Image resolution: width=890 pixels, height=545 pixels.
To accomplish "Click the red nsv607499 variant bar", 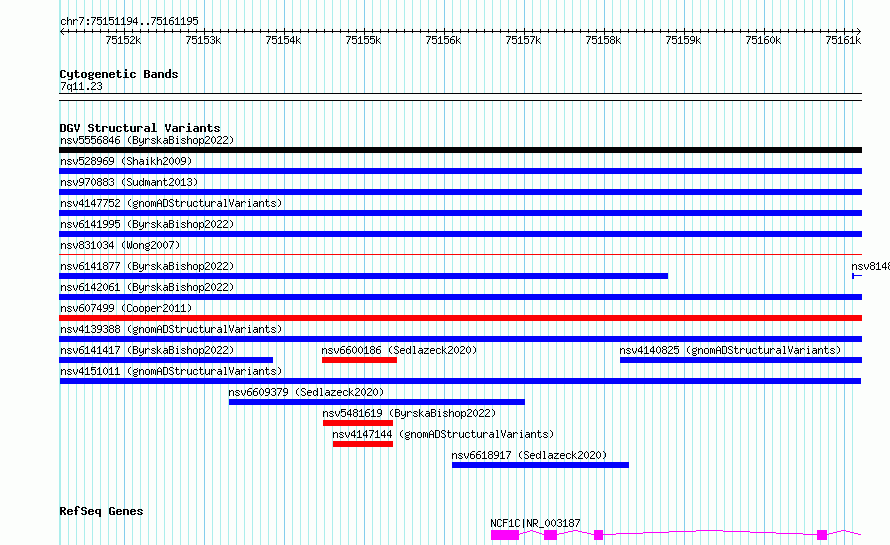I will (460, 318).
